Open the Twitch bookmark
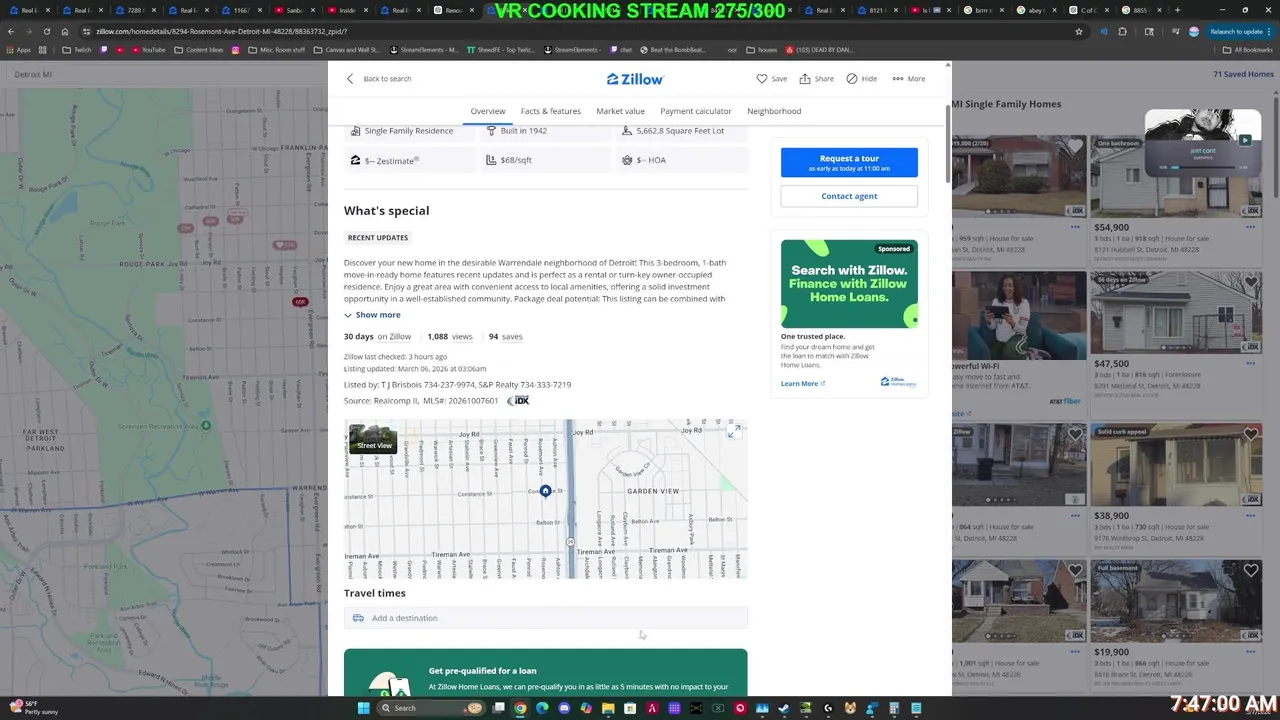This screenshot has width=1280, height=720. tap(76, 49)
